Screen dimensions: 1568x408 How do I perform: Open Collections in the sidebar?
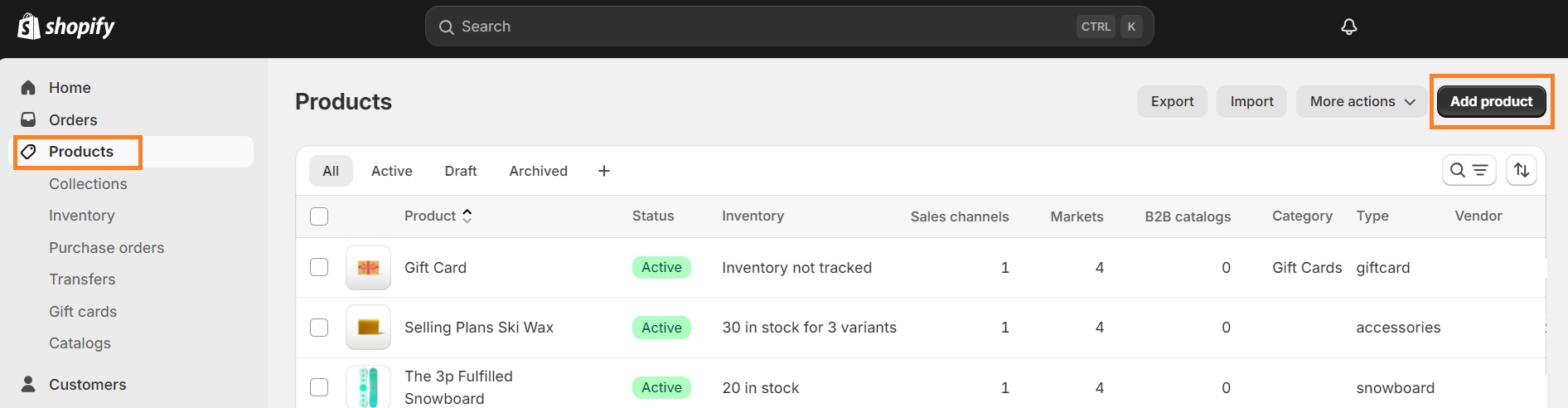point(88,183)
